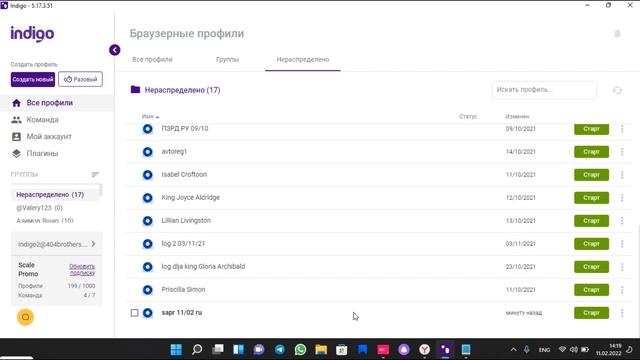Screen dimensions: 640x360
Task: Sort groups using the sort icon
Action: [x=95, y=175]
